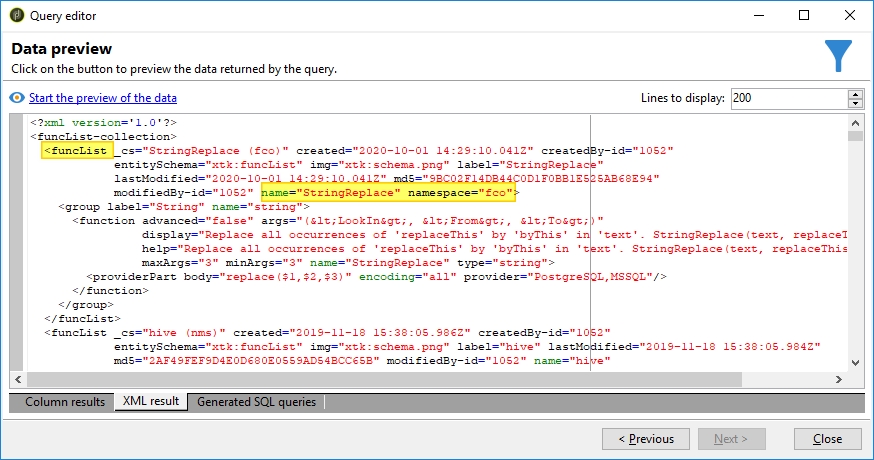Close the window using the title bar X
This screenshot has width=874, height=460.
[x=850, y=16]
